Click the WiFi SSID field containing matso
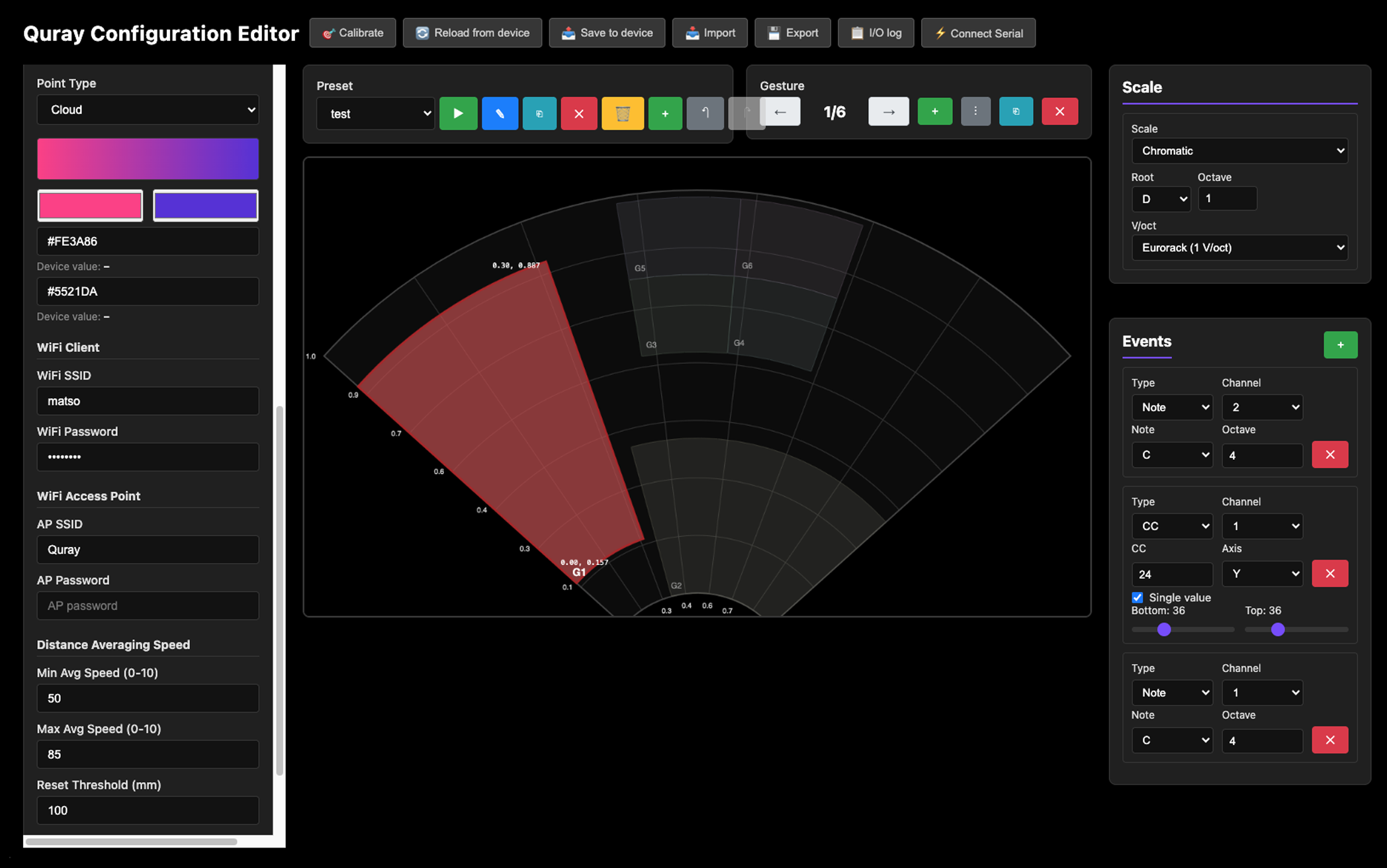Image resolution: width=1387 pixels, height=868 pixels. click(148, 401)
